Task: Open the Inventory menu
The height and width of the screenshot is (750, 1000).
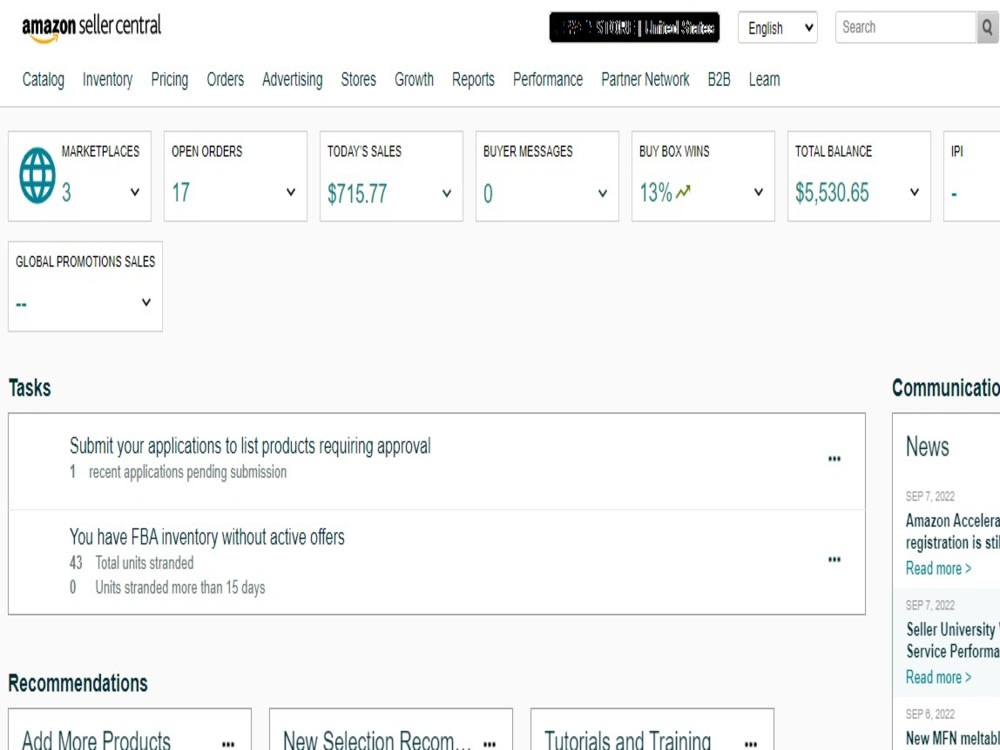Action: 107,80
